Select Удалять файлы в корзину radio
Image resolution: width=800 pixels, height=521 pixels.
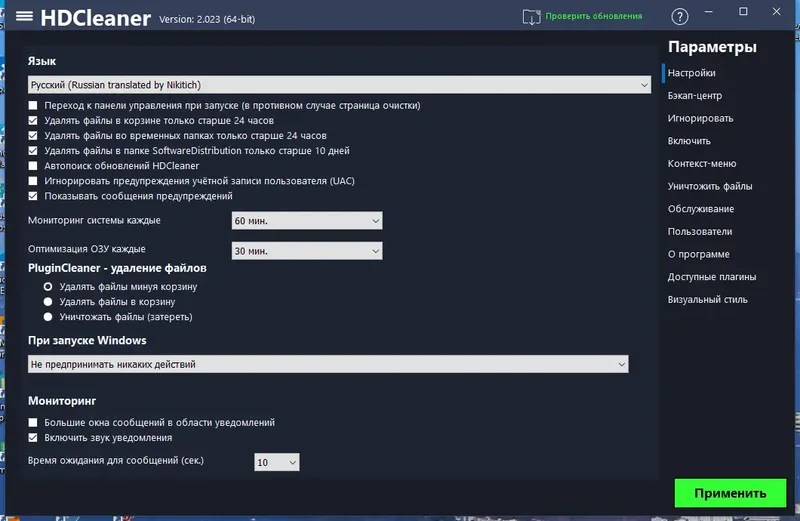click(48, 302)
